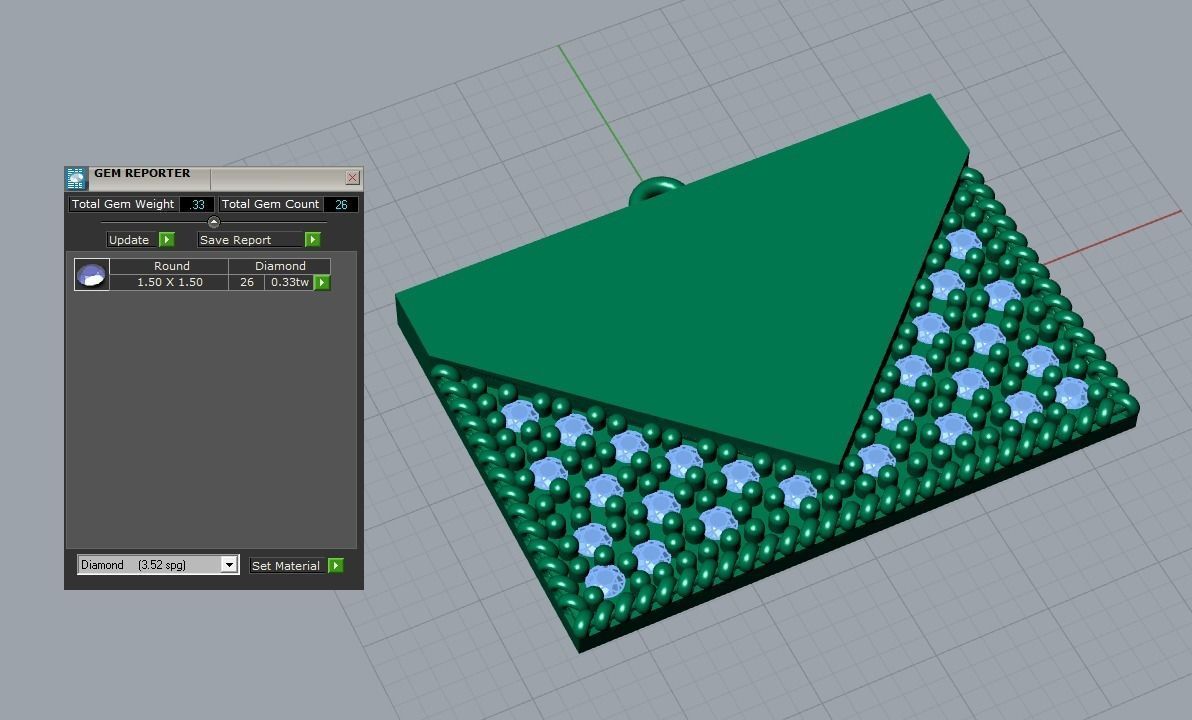Viewport: 1192px width, 720px height.
Task: Collapse the panel using the round divider handle
Action: 214,222
